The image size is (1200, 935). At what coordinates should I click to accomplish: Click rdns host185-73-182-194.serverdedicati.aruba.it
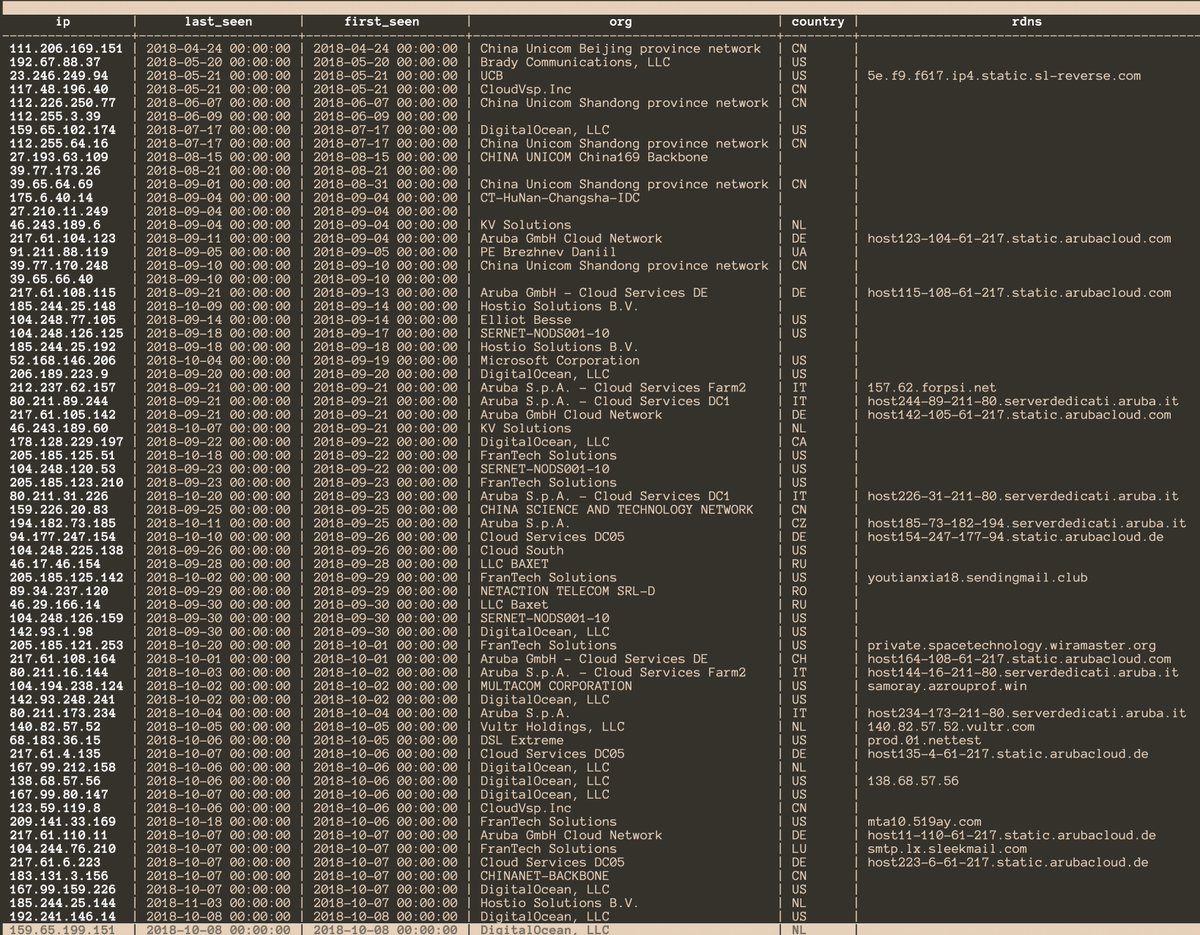1026,523
